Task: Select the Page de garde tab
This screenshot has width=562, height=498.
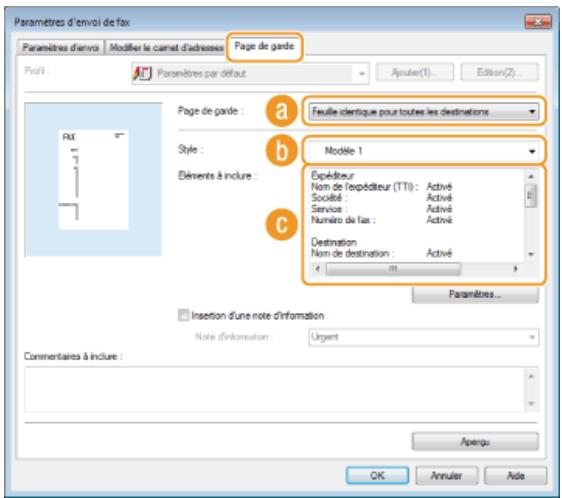Action: point(264,46)
